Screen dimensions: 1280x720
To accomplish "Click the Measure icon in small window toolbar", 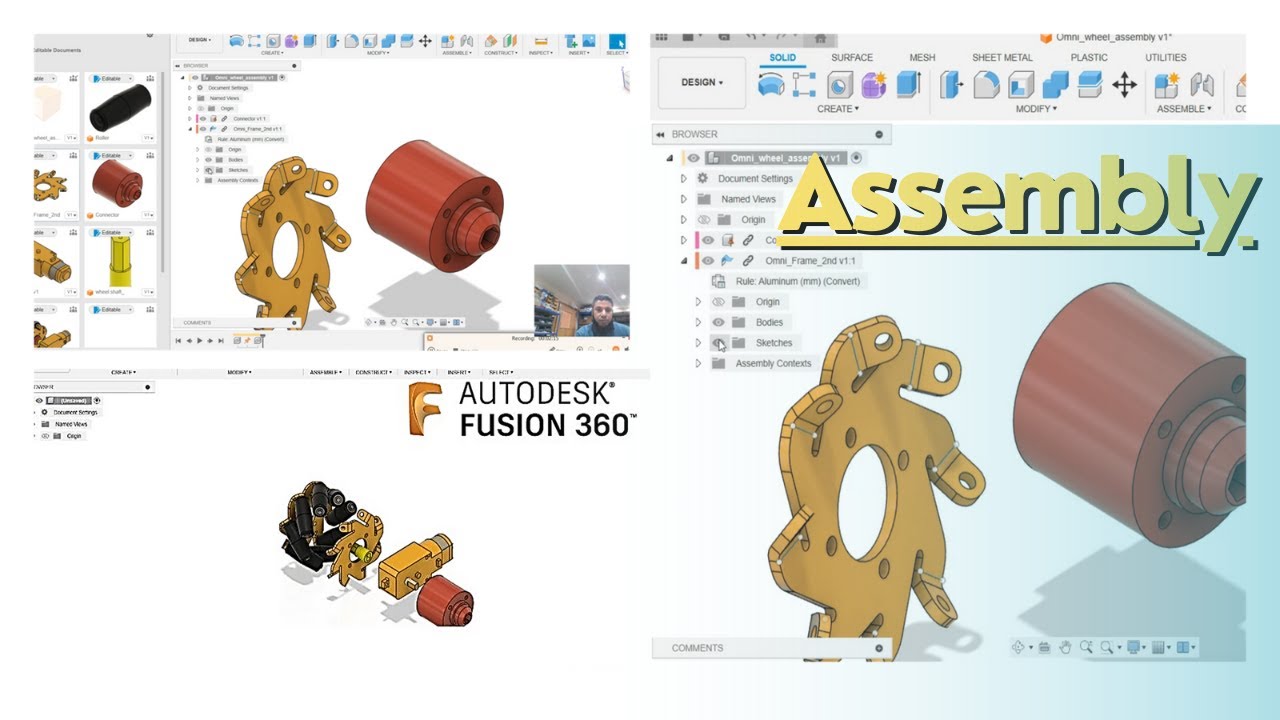I will pyautogui.click(x=540, y=41).
